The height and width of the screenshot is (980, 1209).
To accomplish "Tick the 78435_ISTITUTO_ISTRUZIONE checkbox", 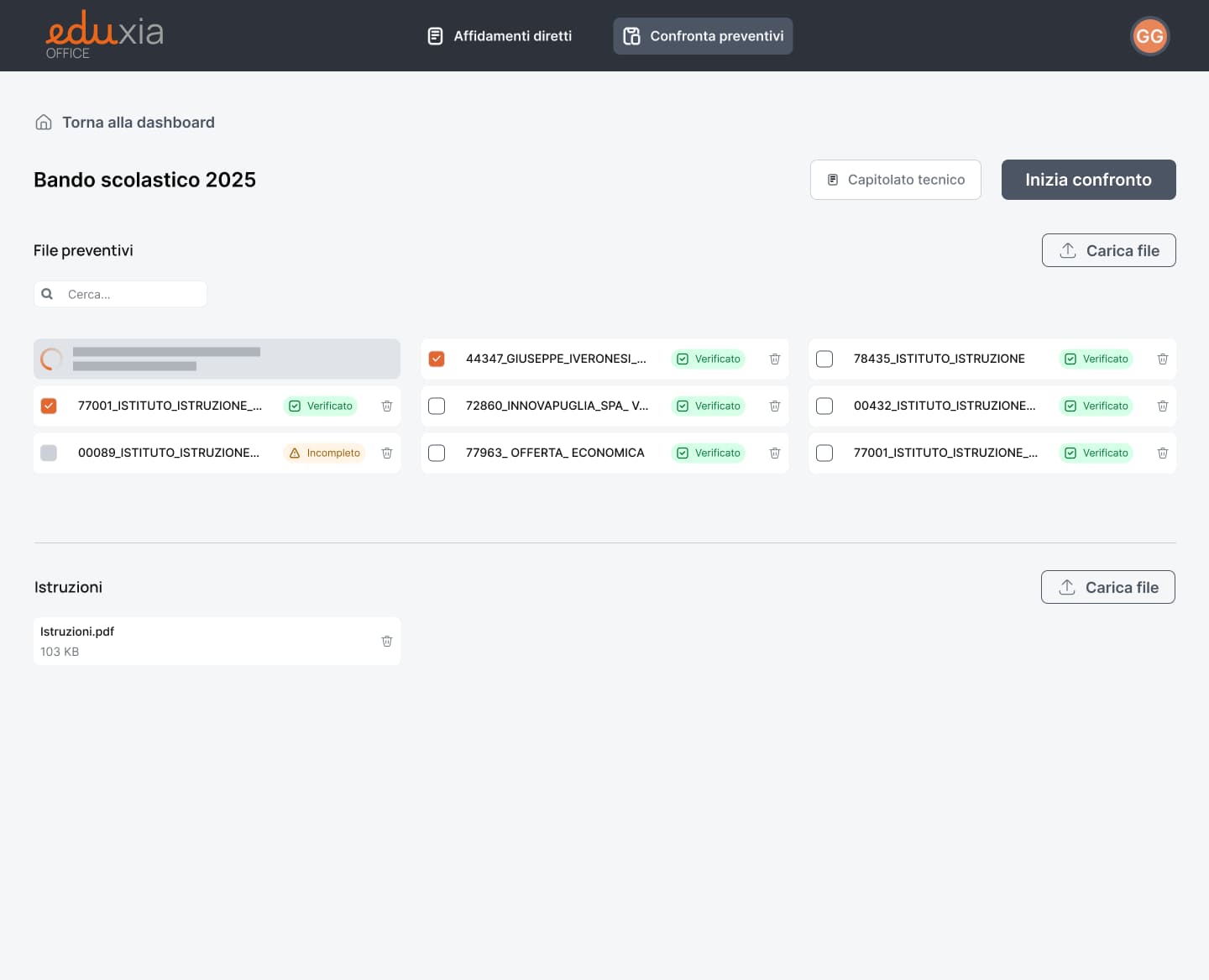I will pos(824,359).
